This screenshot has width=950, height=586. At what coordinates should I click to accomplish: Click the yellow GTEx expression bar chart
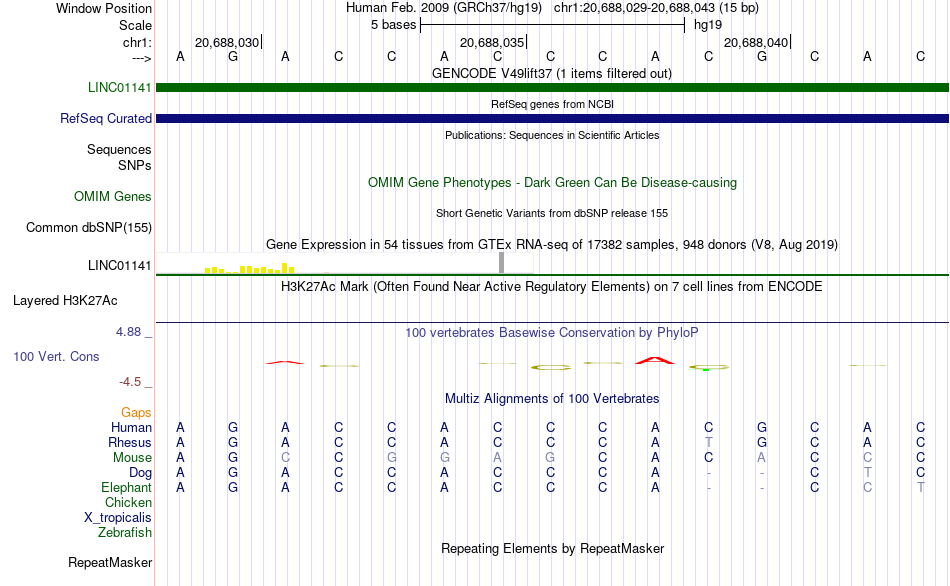point(250,268)
